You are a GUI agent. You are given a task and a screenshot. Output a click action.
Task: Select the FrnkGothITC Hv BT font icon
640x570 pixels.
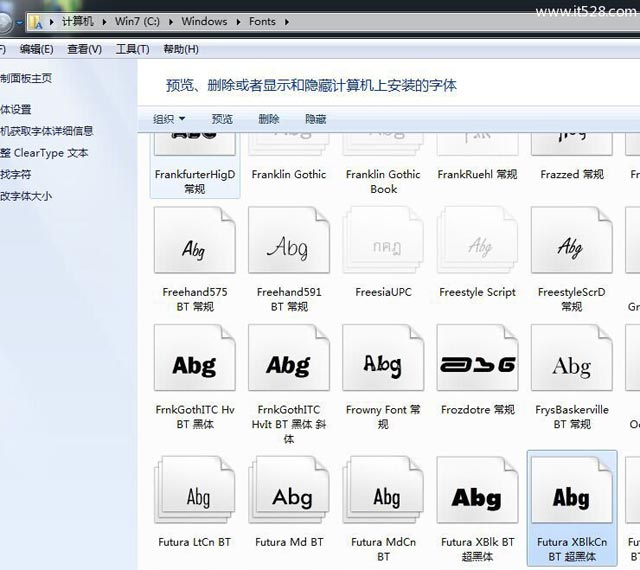(195, 358)
